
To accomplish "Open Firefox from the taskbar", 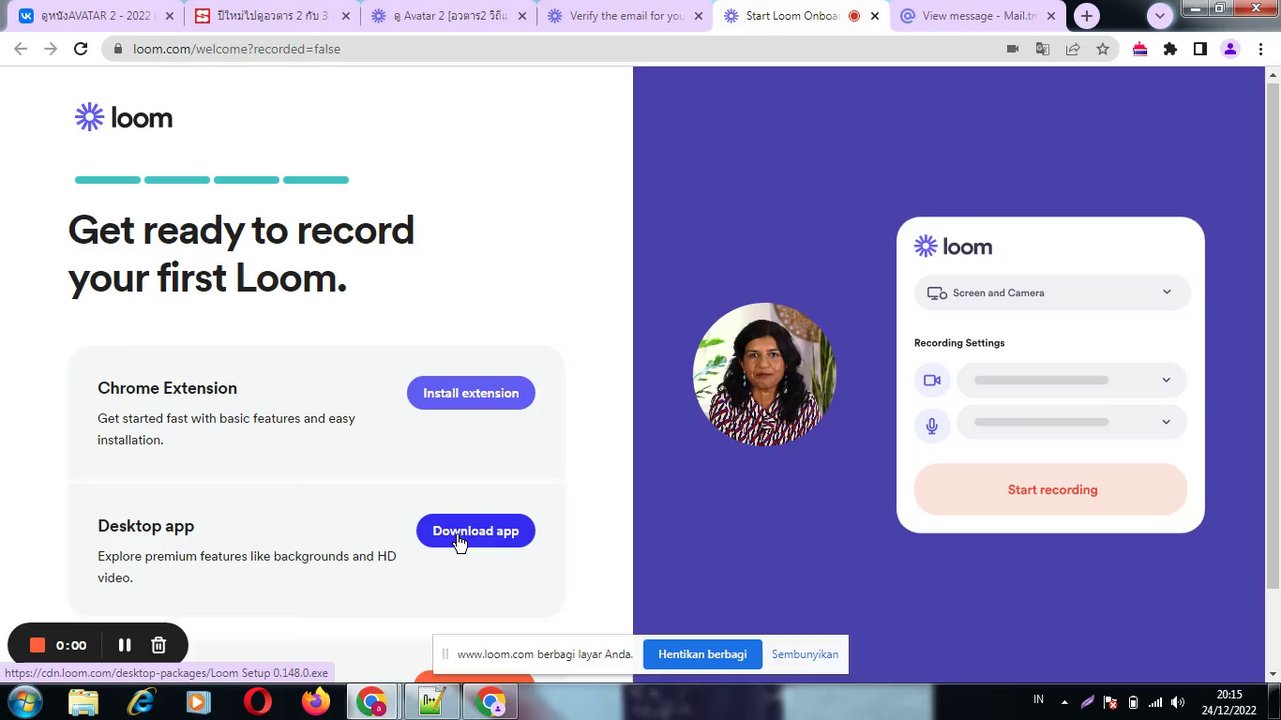I will tap(316, 702).
